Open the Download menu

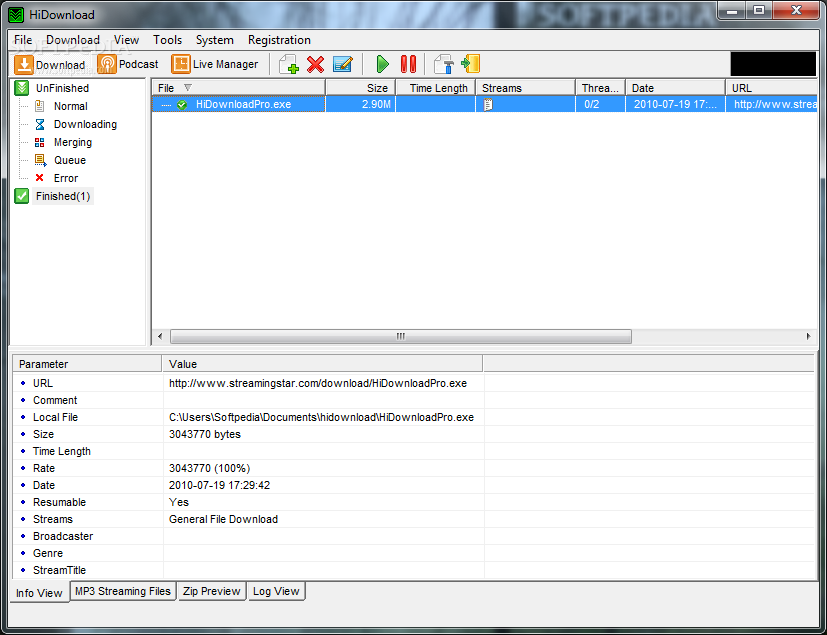coord(73,40)
